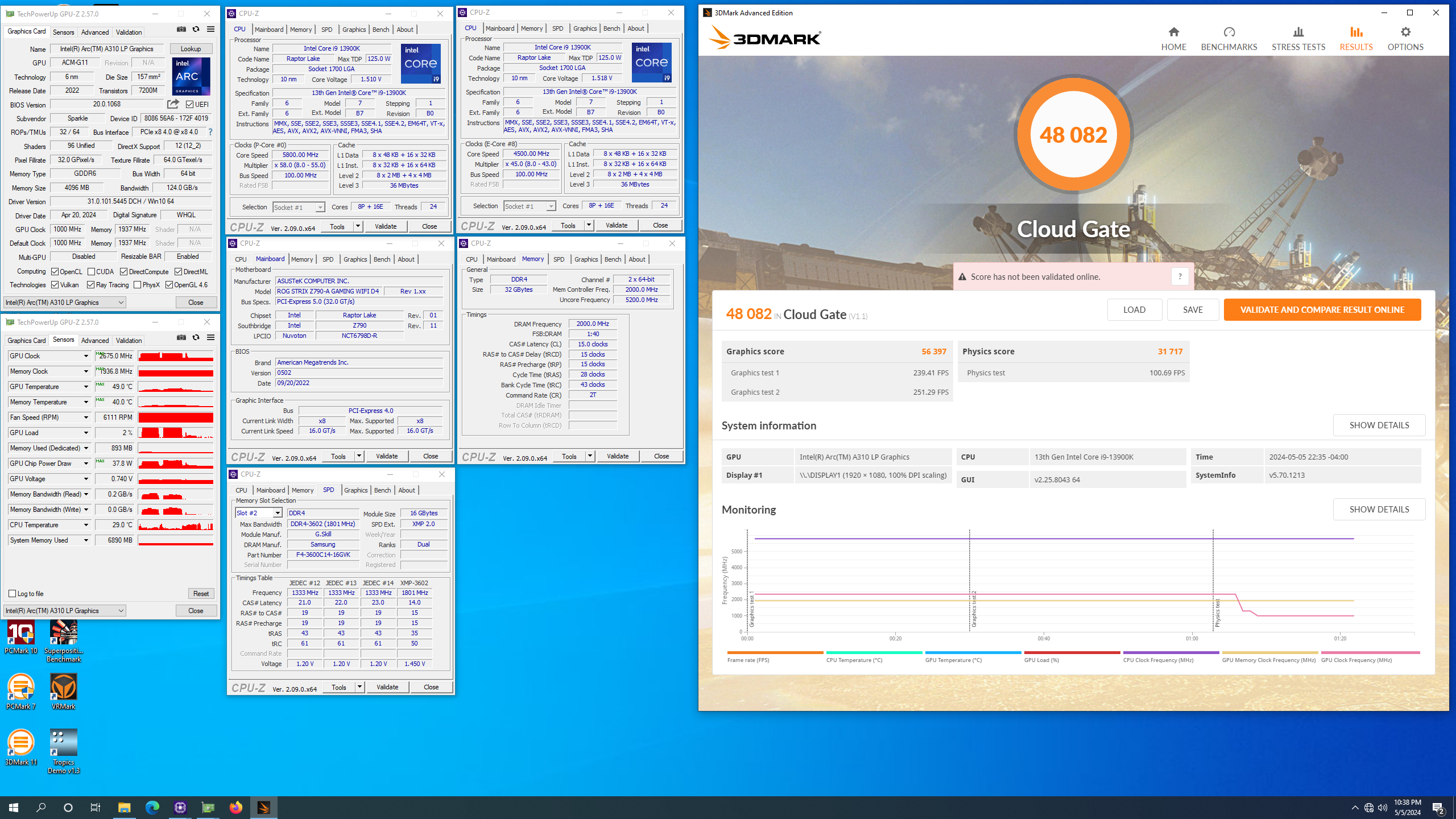Click the question mark help on validation notice
The width and height of the screenshot is (1456, 819).
(x=1180, y=276)
